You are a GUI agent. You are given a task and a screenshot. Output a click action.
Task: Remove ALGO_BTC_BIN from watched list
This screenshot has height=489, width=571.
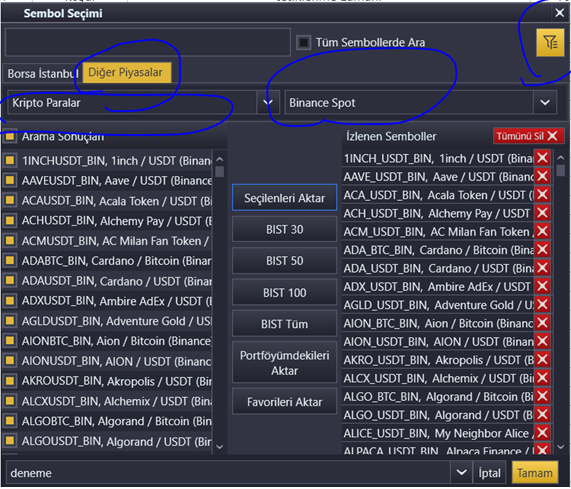point(542,396)
